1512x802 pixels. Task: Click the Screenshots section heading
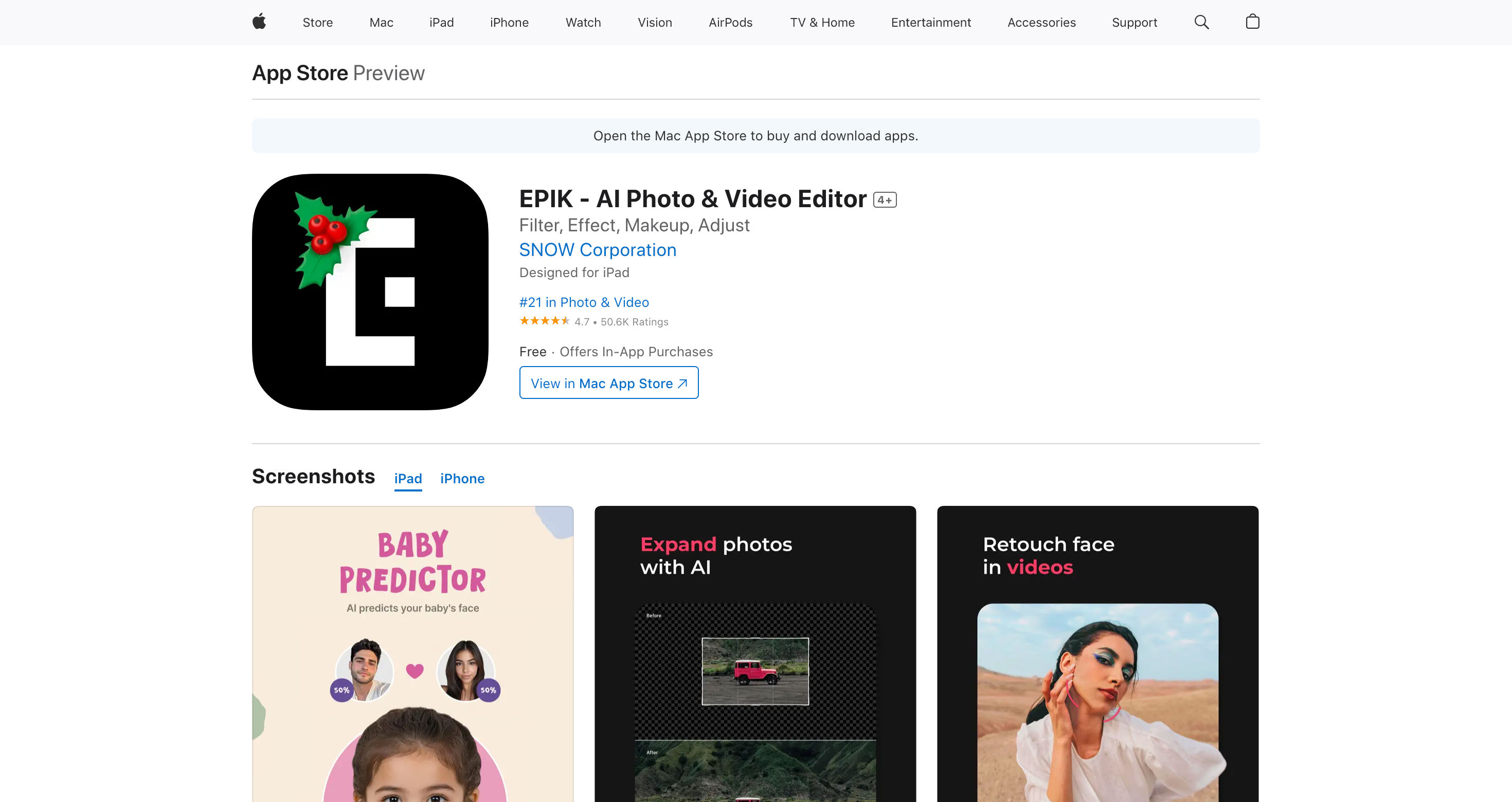(x=313, y=477)
